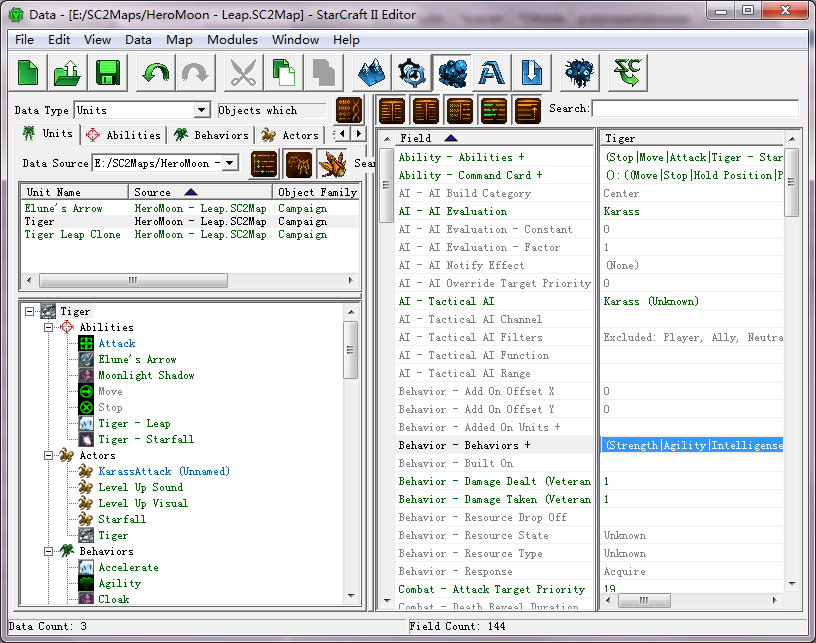Click the Search input field

[x=695, y=108]
